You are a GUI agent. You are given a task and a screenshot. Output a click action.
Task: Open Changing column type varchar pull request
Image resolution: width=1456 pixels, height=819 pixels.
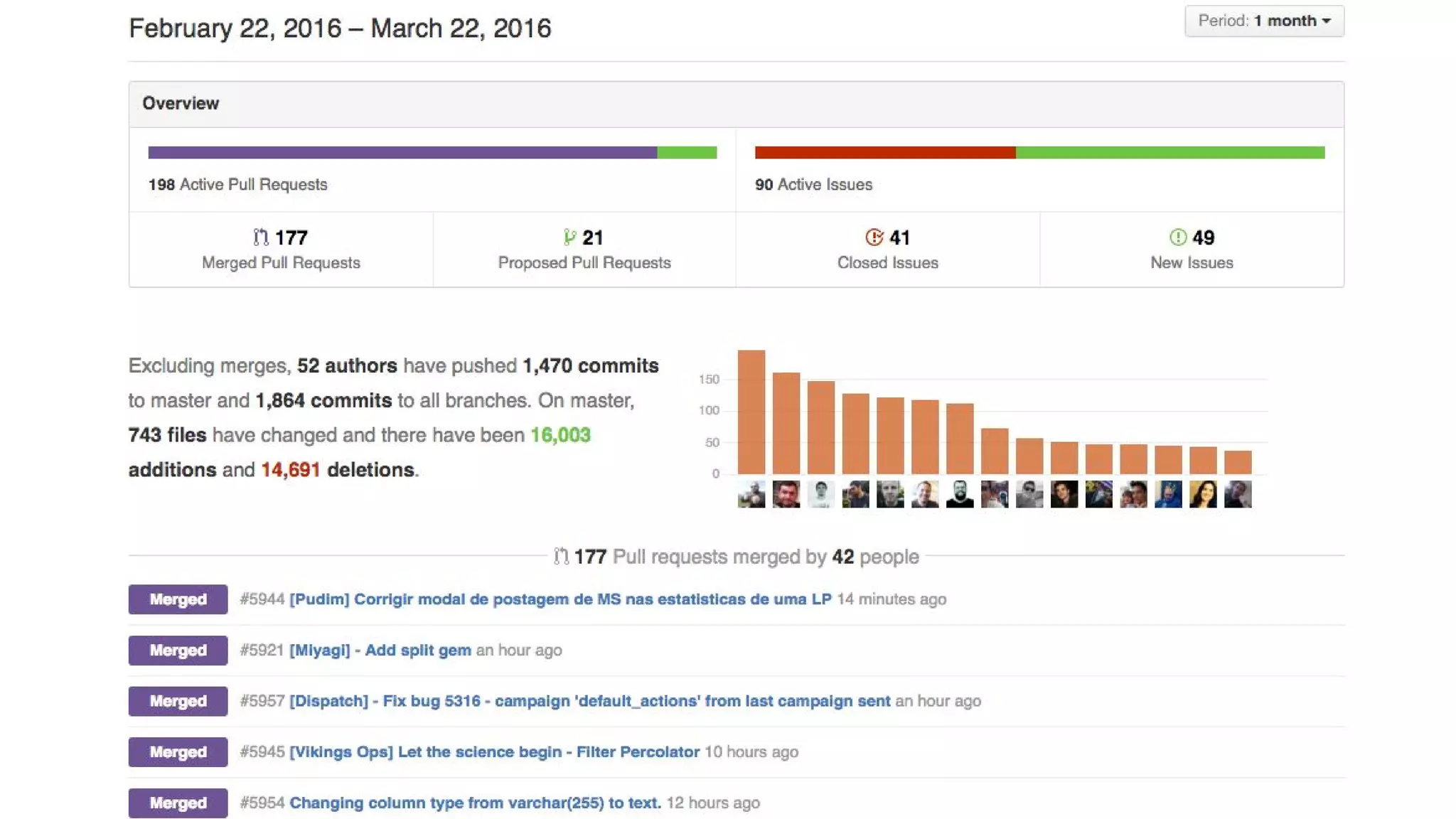[475, 803]
